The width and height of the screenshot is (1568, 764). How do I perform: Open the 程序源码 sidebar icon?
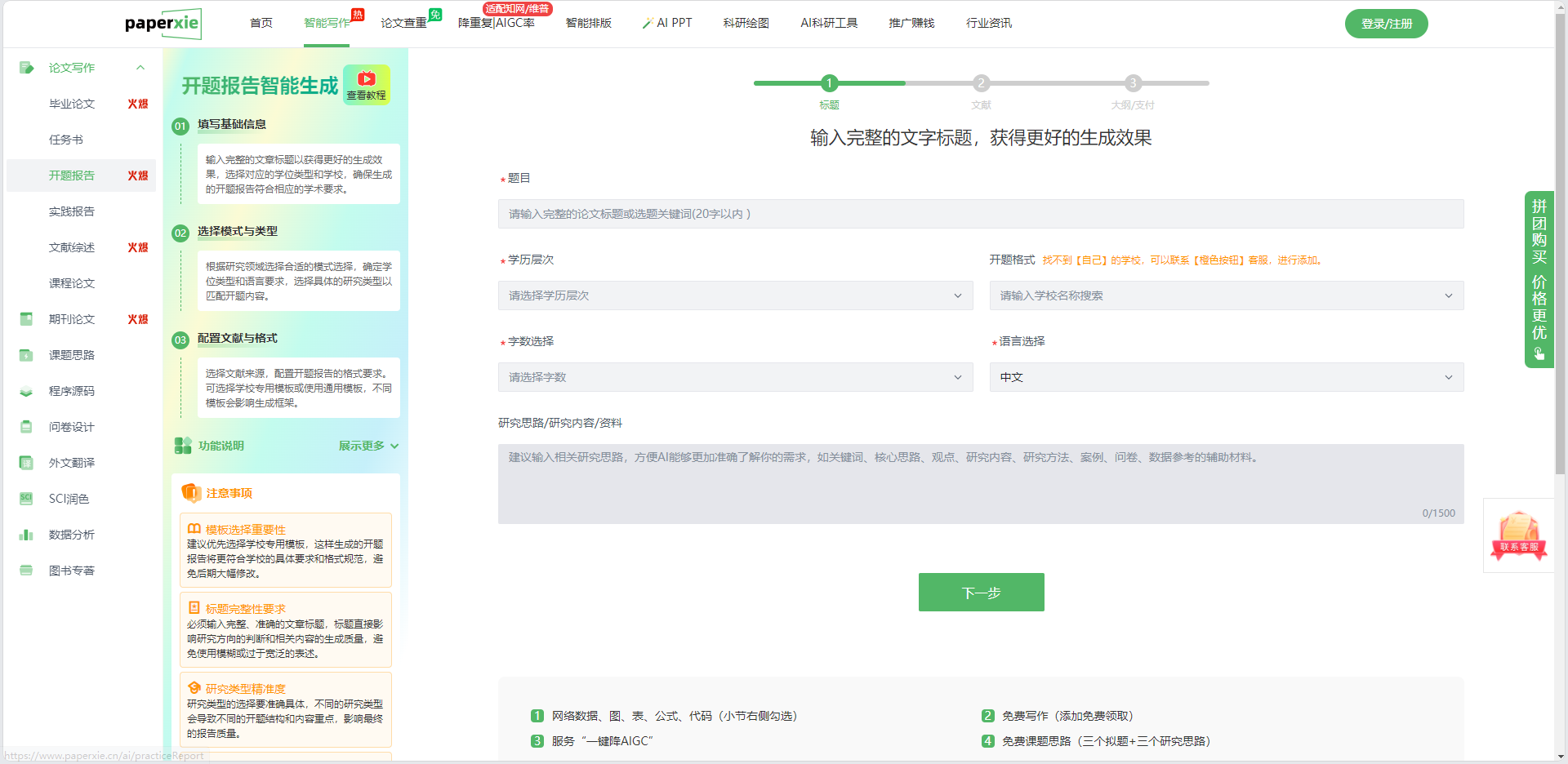click(26, 391)
